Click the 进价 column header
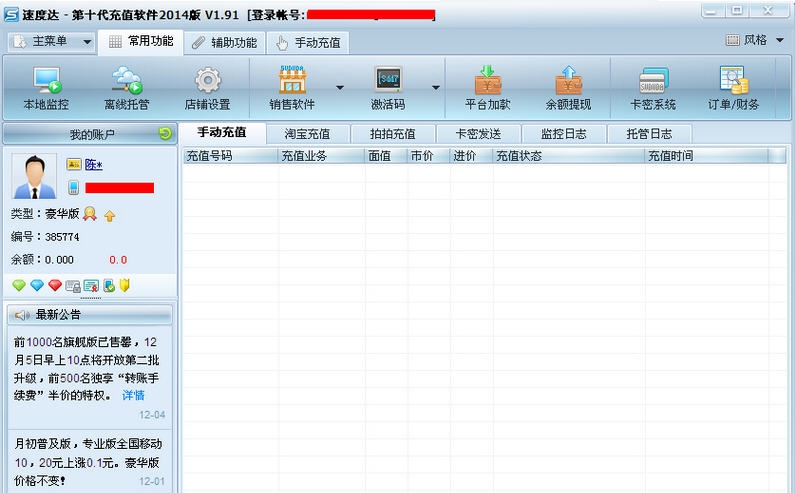The width and height of the screenshot is (795, 493). click(x=471, y=156)
